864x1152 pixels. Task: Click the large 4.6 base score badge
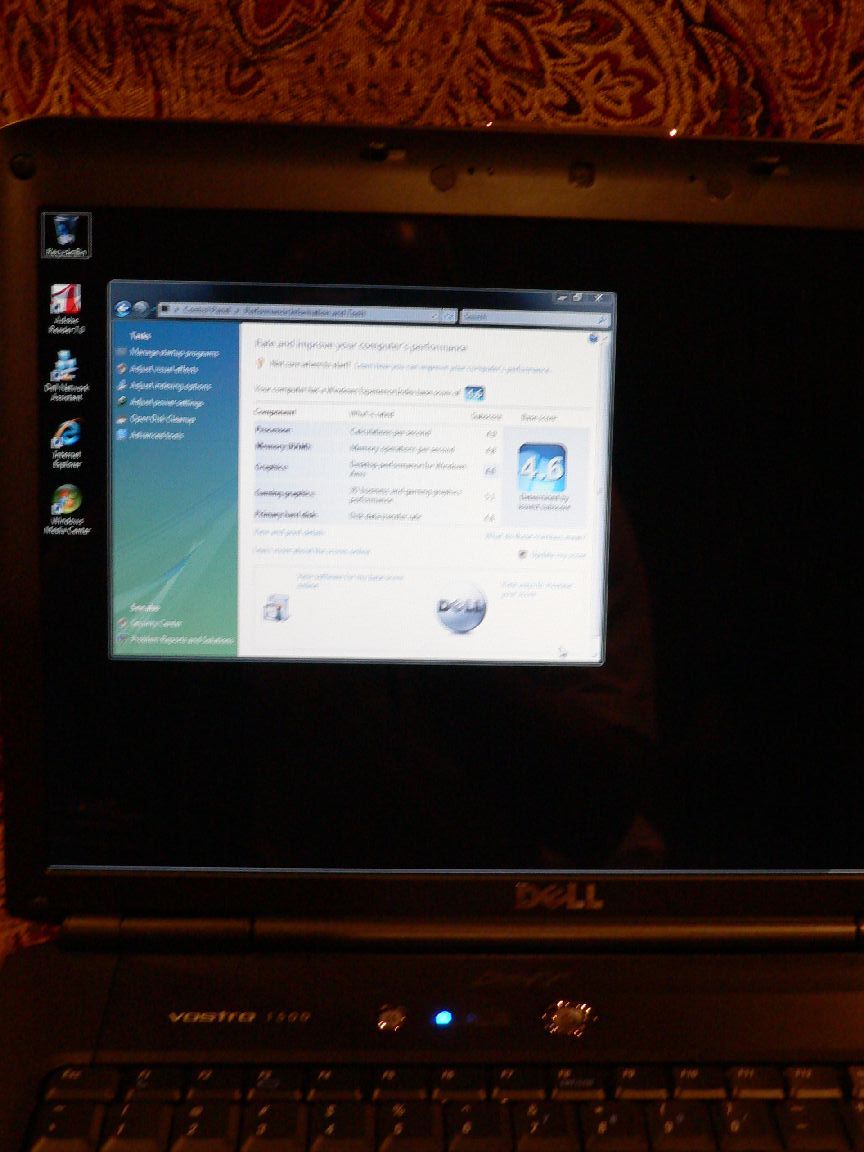541,468
